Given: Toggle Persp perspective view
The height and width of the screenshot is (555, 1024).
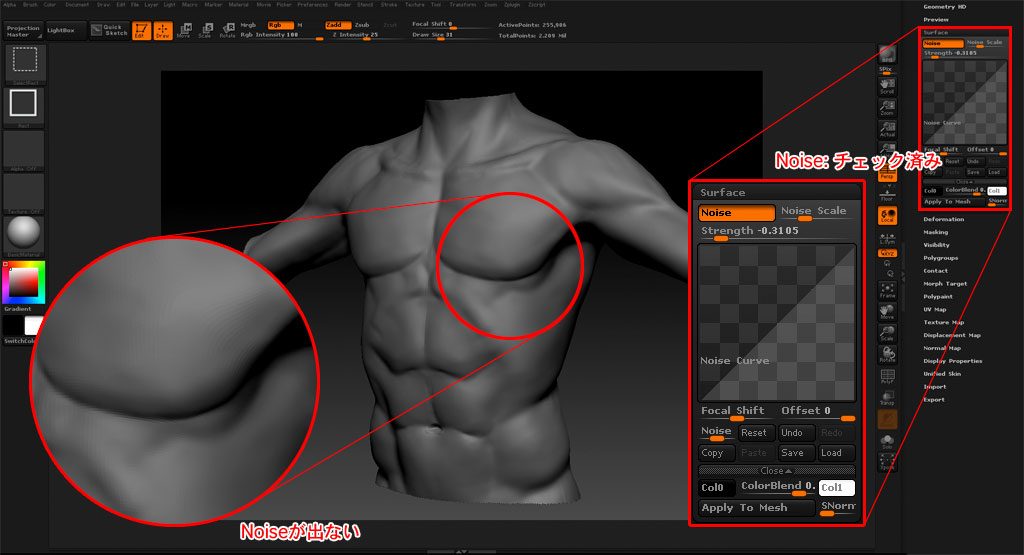Looking at the screenshot, I should pyautogui.click(x=887, y=173).
